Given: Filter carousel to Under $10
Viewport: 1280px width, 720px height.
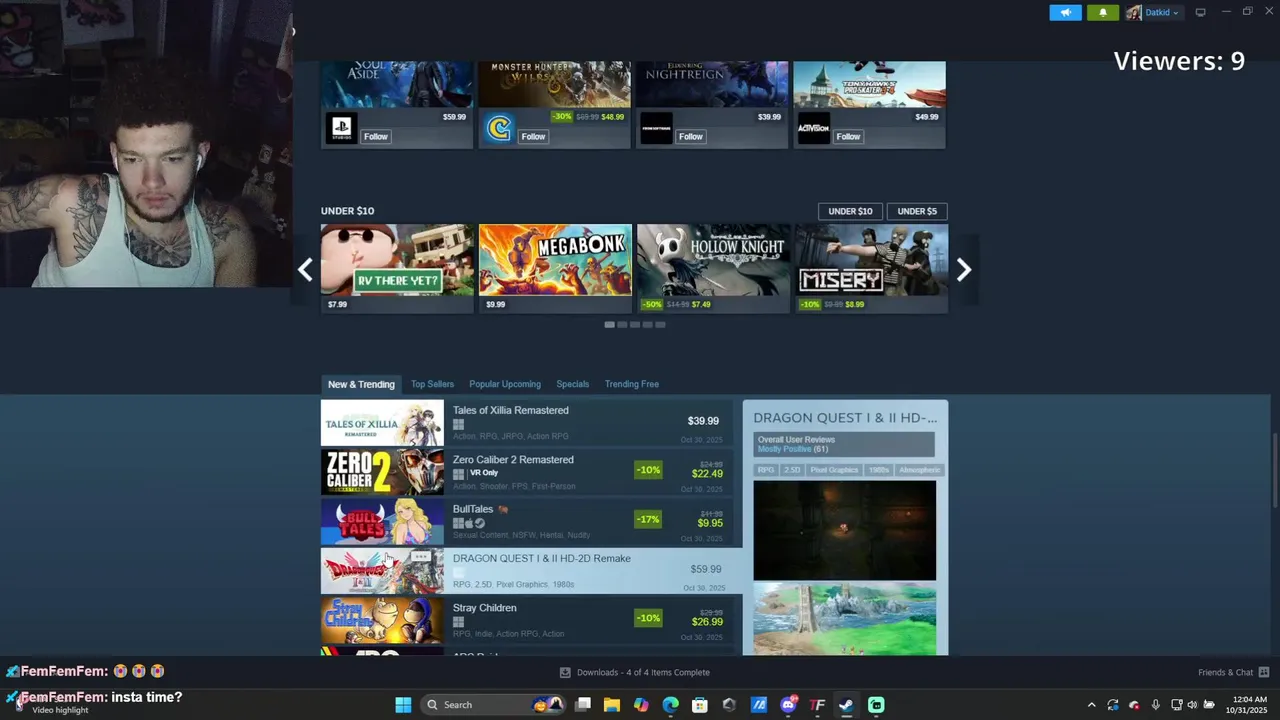Looking at the screenshot, I should coord(850,211).
